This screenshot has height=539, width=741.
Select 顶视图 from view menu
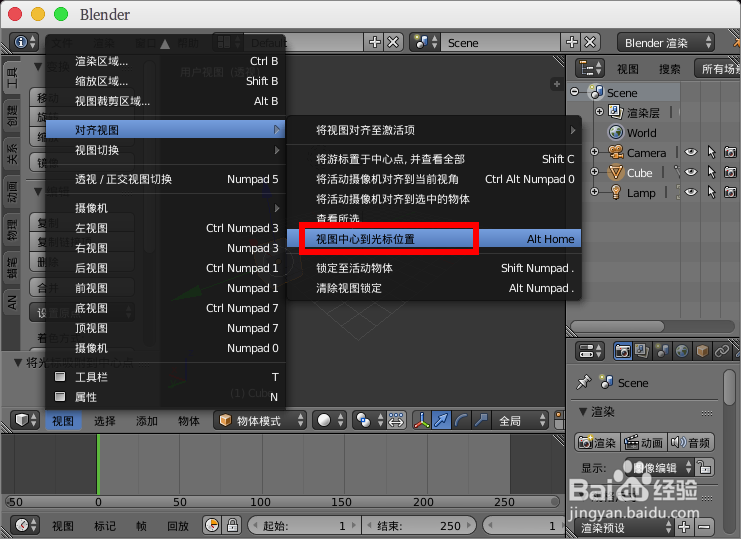click(165, 328)
